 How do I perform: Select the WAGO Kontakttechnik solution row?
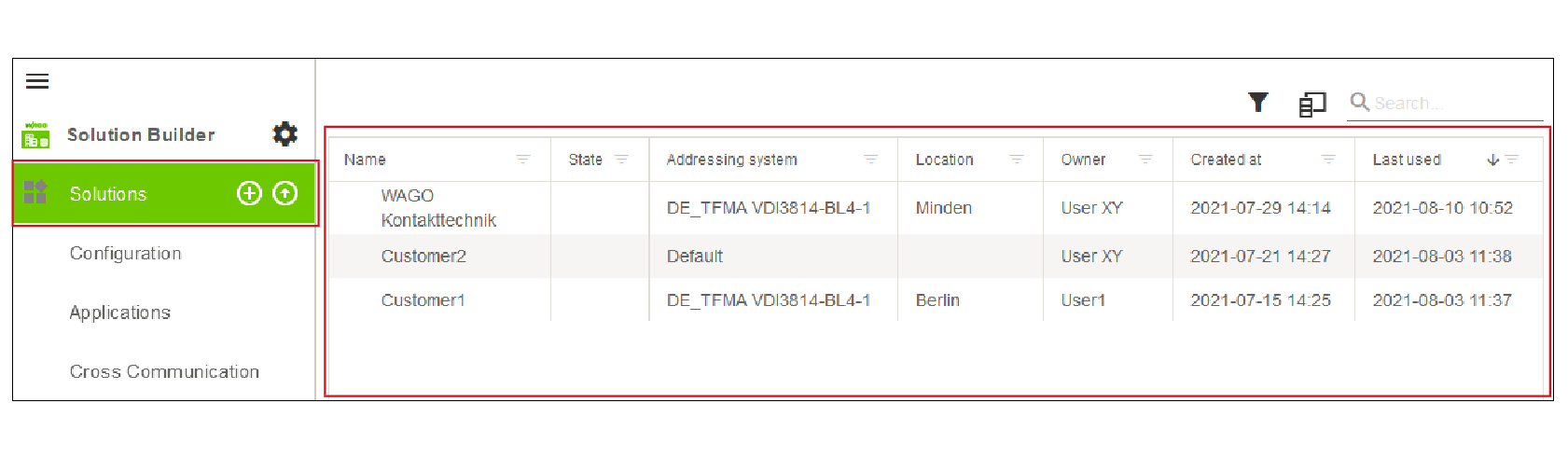936,208
